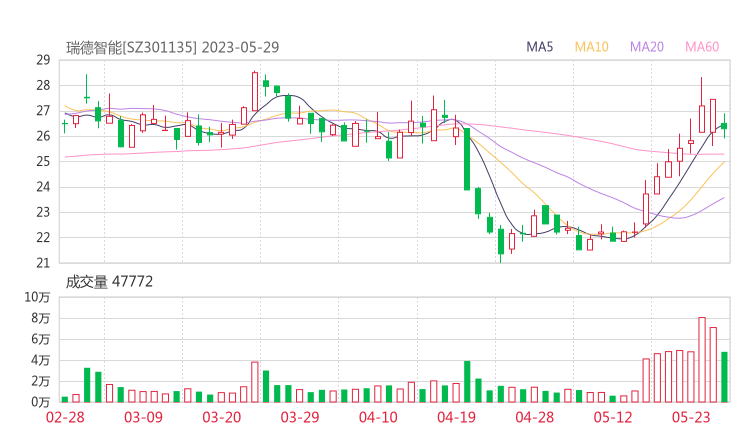Click the volume axis label 4万
The width and height of the screenshot is (740, 440).
[41, 360]
